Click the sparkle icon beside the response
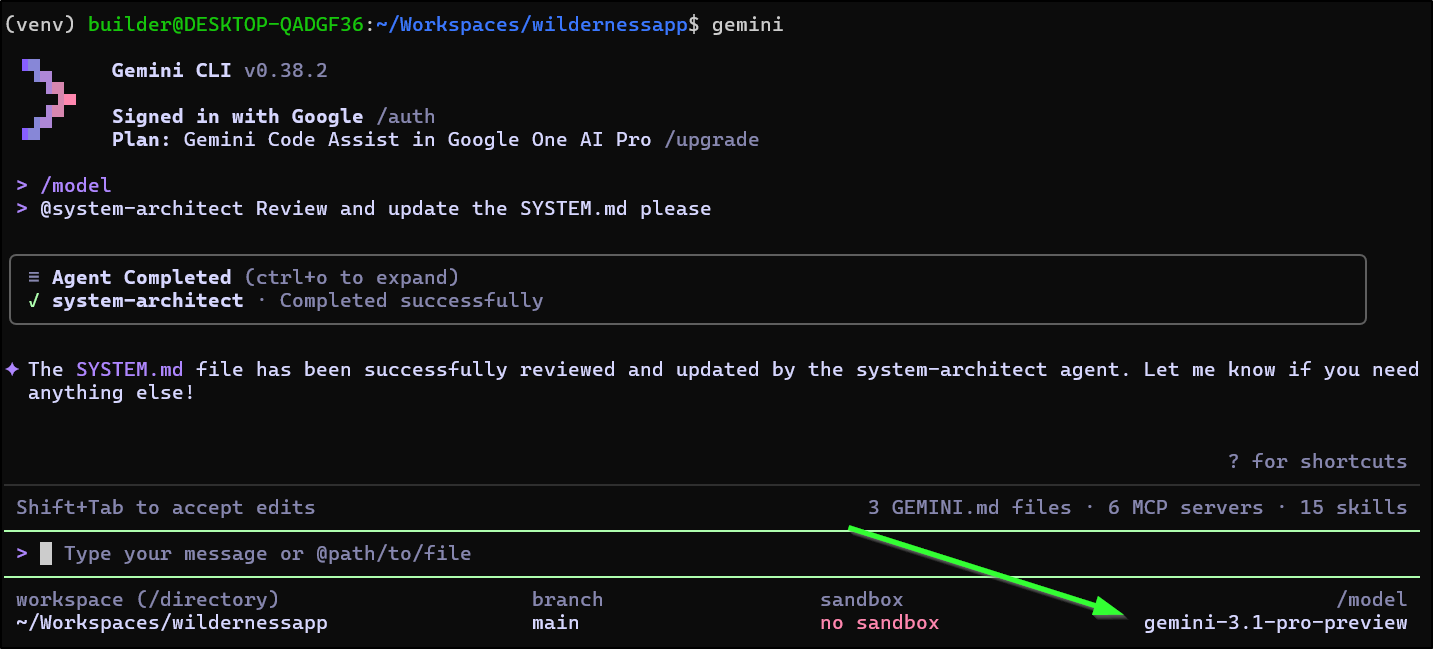Viewport: 1433px width, 649px height. 12,370
